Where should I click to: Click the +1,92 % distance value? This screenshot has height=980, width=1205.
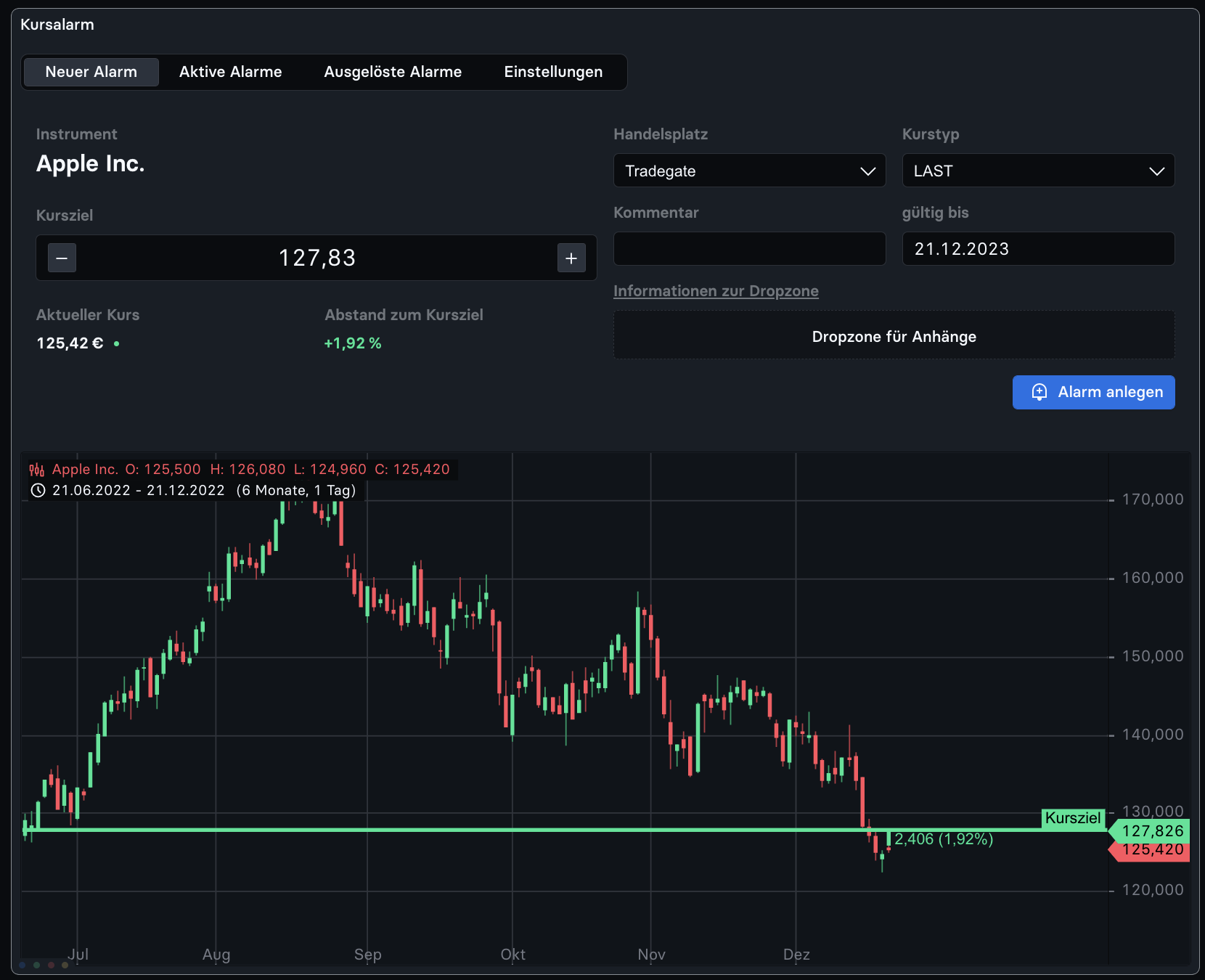[x=353, y=343]
